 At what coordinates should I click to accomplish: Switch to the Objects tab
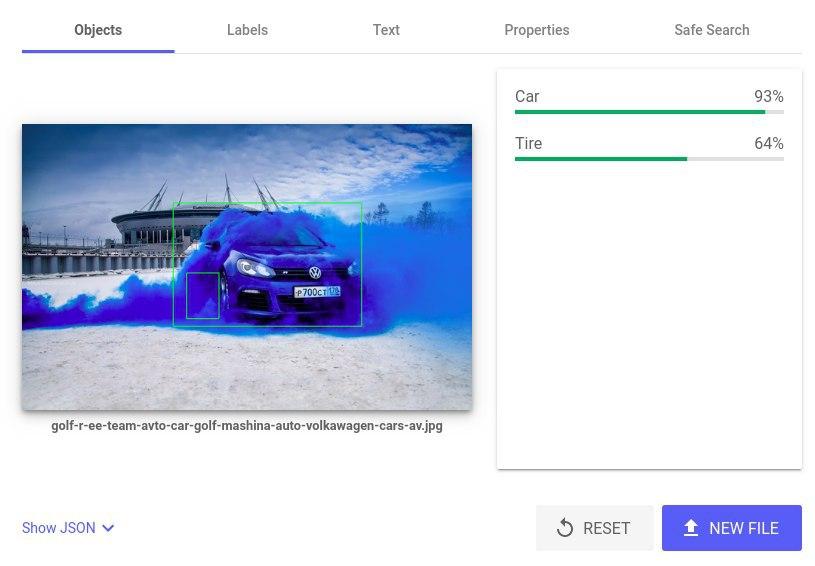click(98, 30)
